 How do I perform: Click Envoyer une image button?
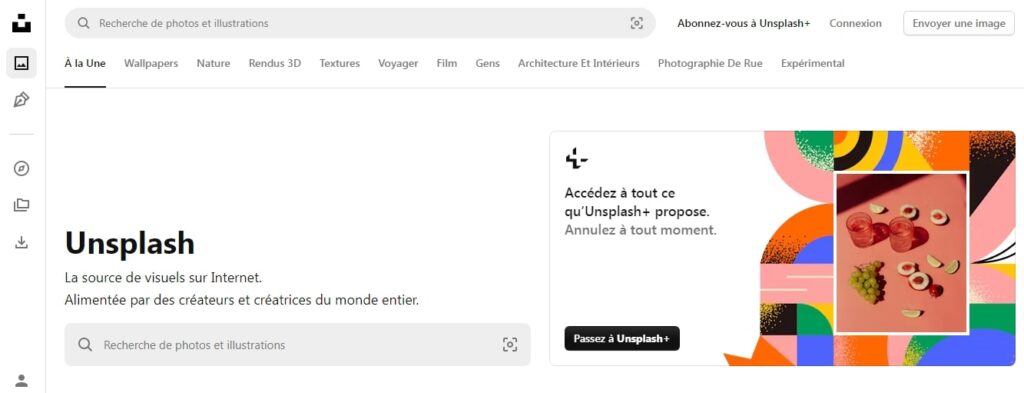959,24
